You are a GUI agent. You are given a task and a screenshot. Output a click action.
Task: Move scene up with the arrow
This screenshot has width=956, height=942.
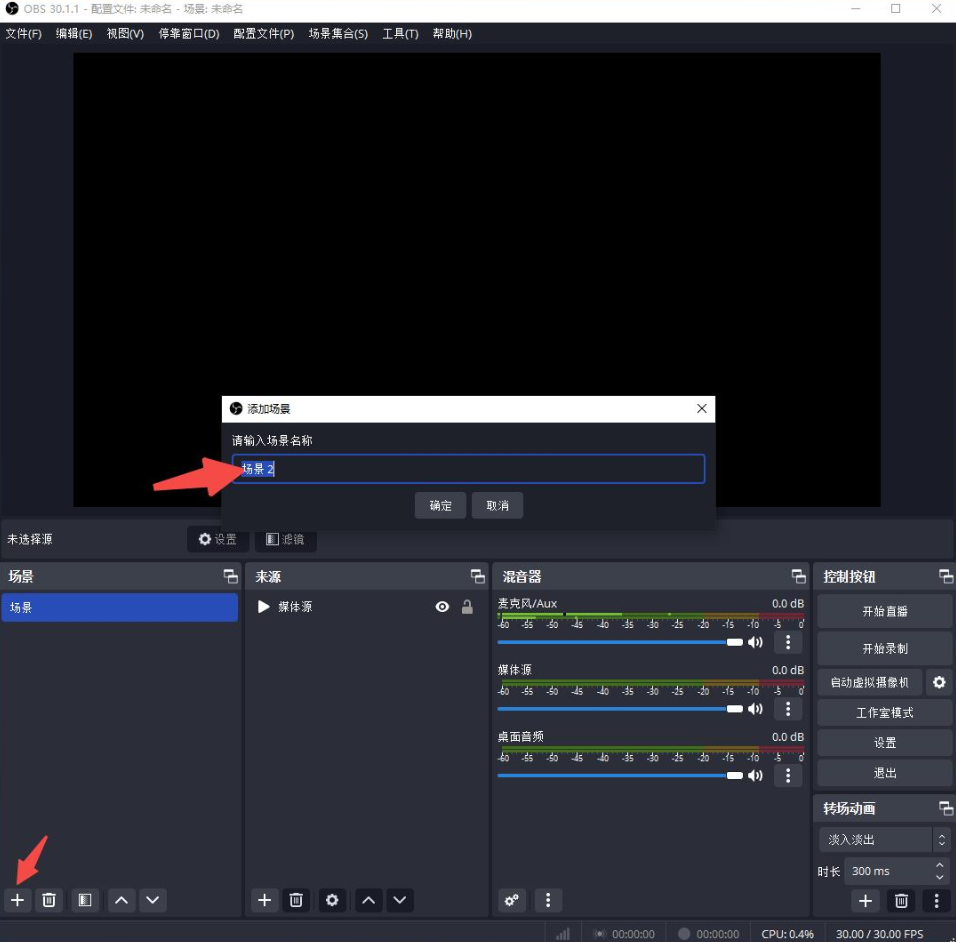121,900
